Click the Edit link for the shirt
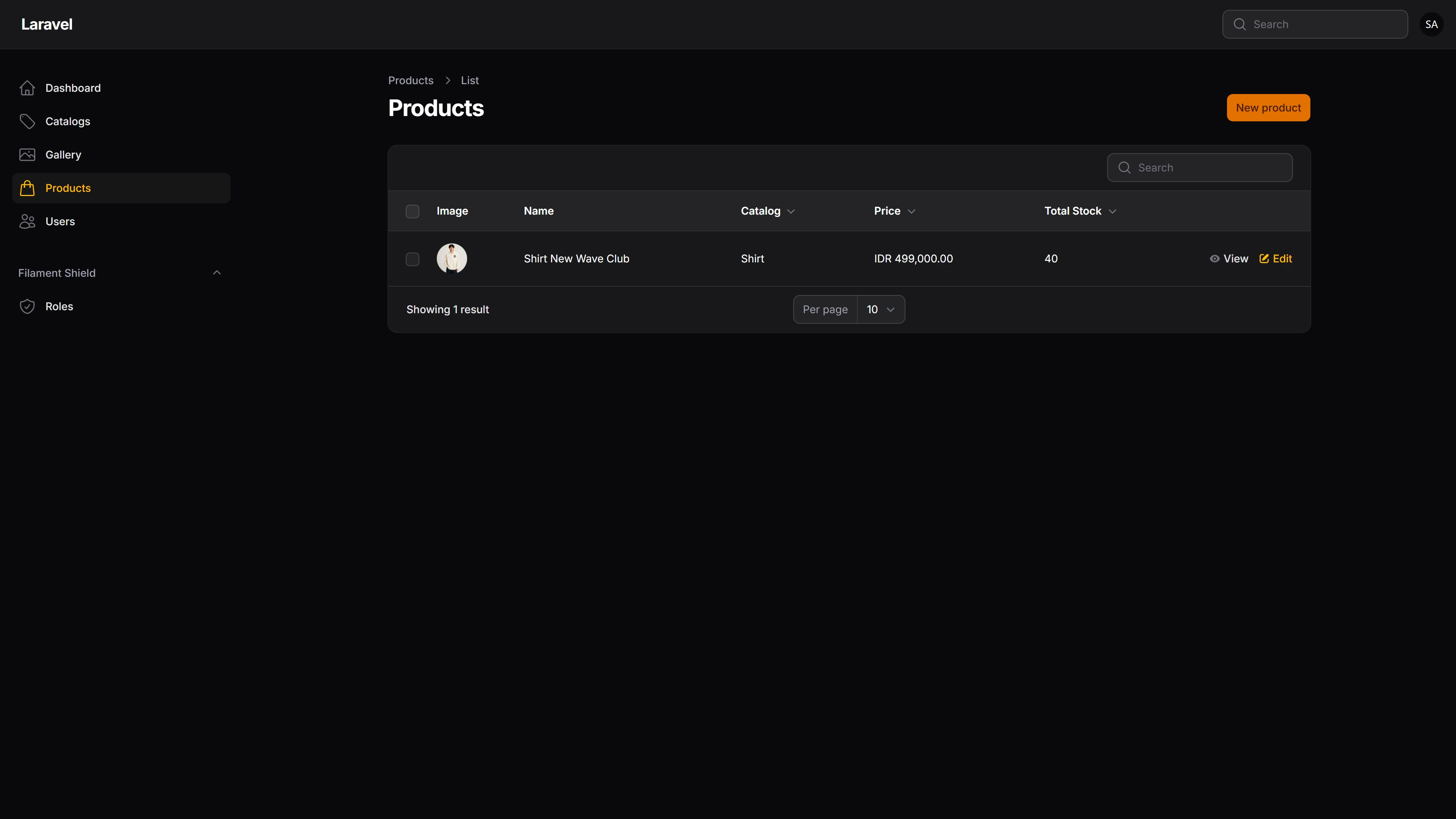This screenshot has height=819, width=1456. point(1275,259)
